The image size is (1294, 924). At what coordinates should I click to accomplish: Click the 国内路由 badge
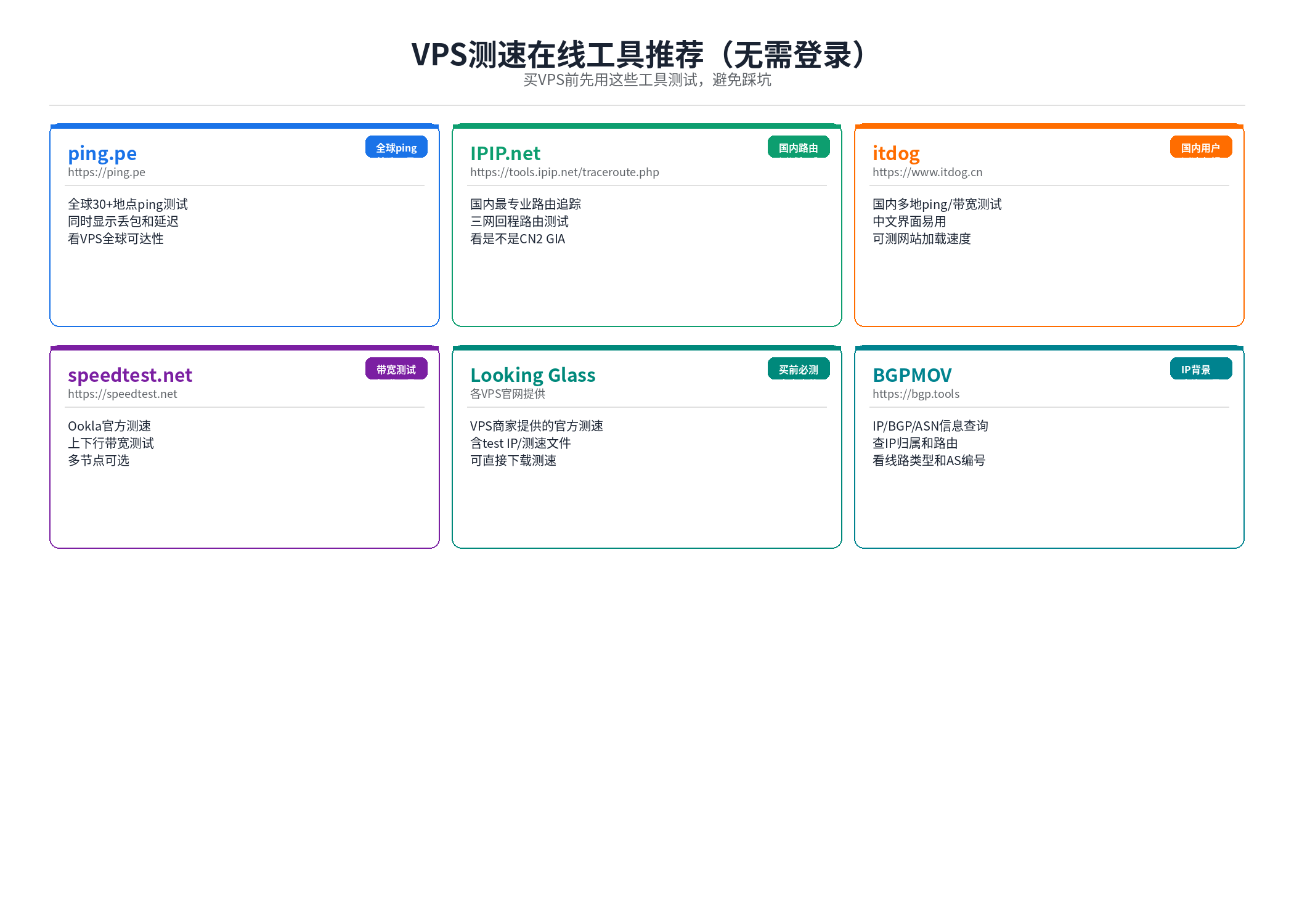[x=799, y=147]
